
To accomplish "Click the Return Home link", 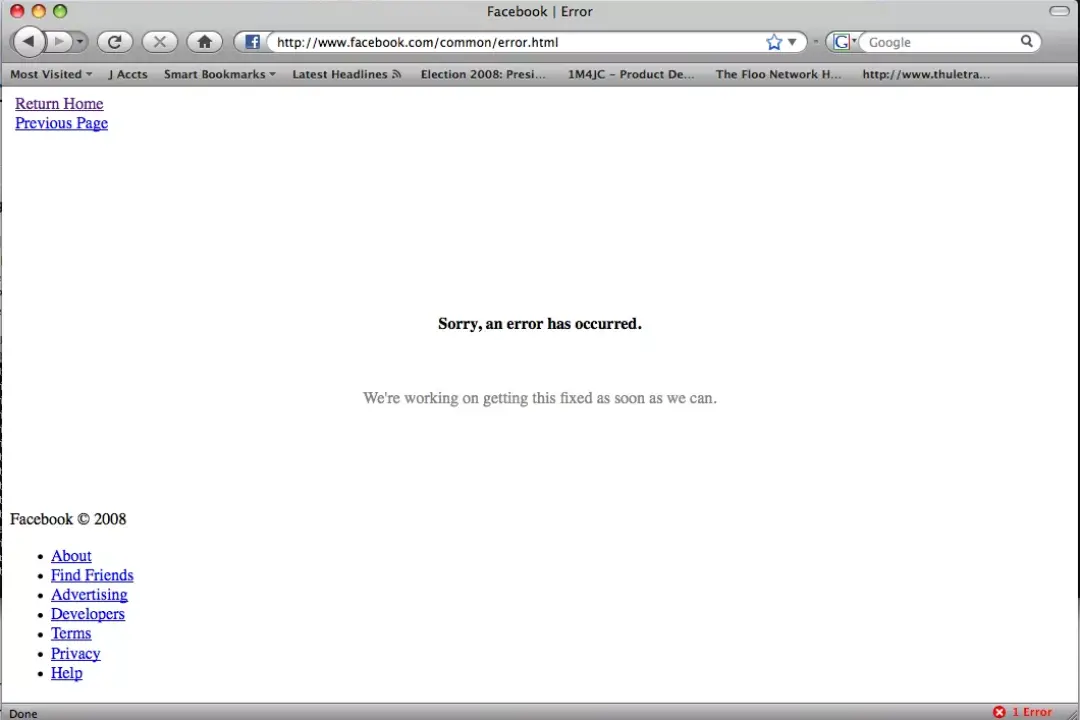I will (59, 103).
